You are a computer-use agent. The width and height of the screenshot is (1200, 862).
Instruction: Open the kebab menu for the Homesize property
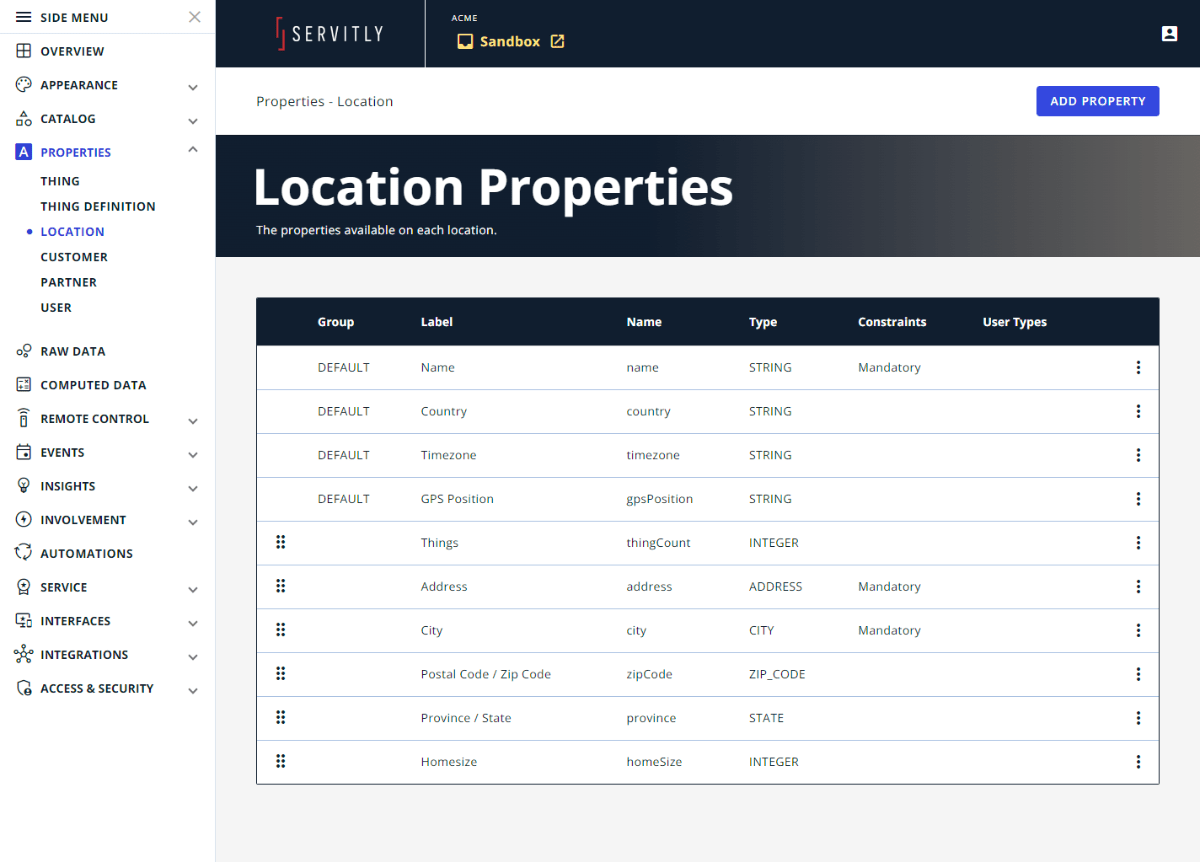point(1138,761)
